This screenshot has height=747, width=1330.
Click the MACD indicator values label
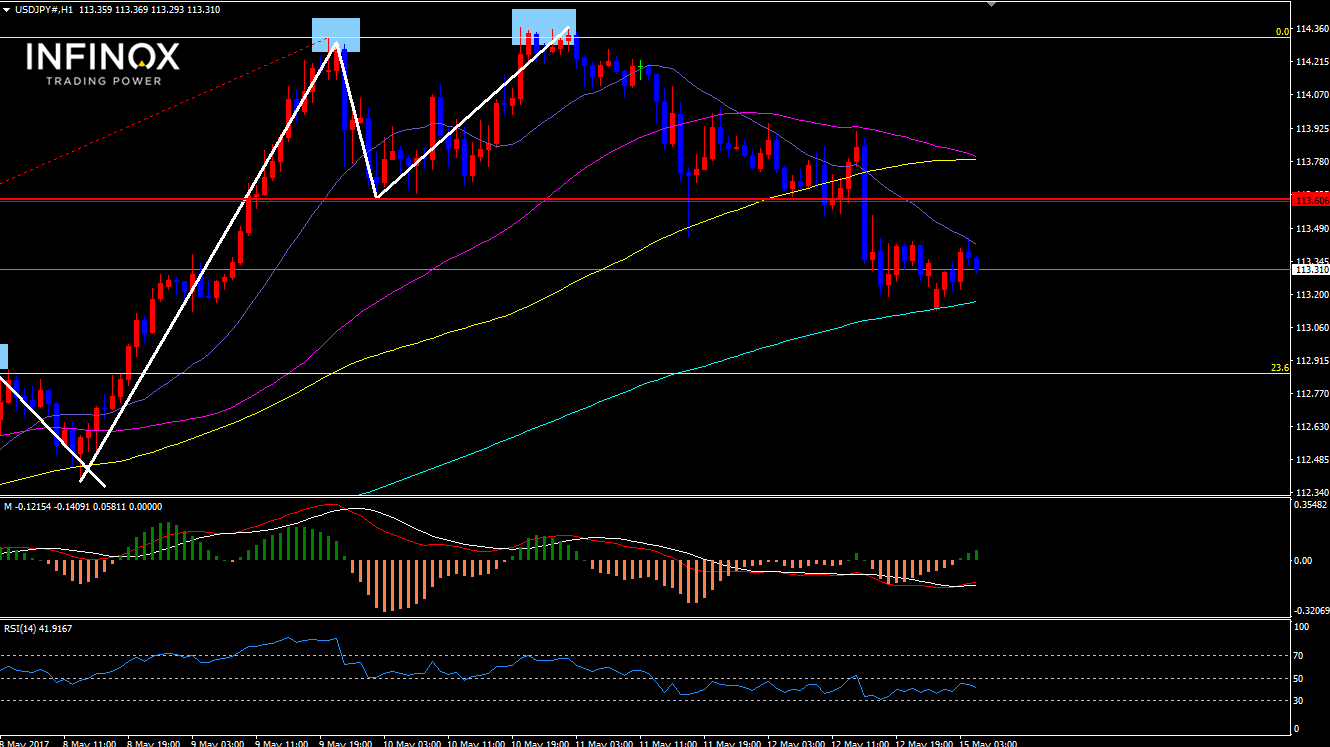tap(83, 506)
